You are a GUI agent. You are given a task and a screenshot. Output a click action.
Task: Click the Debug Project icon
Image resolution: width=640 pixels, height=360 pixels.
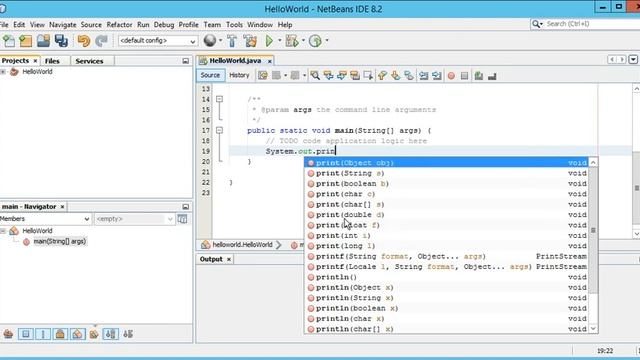[292, 41]
